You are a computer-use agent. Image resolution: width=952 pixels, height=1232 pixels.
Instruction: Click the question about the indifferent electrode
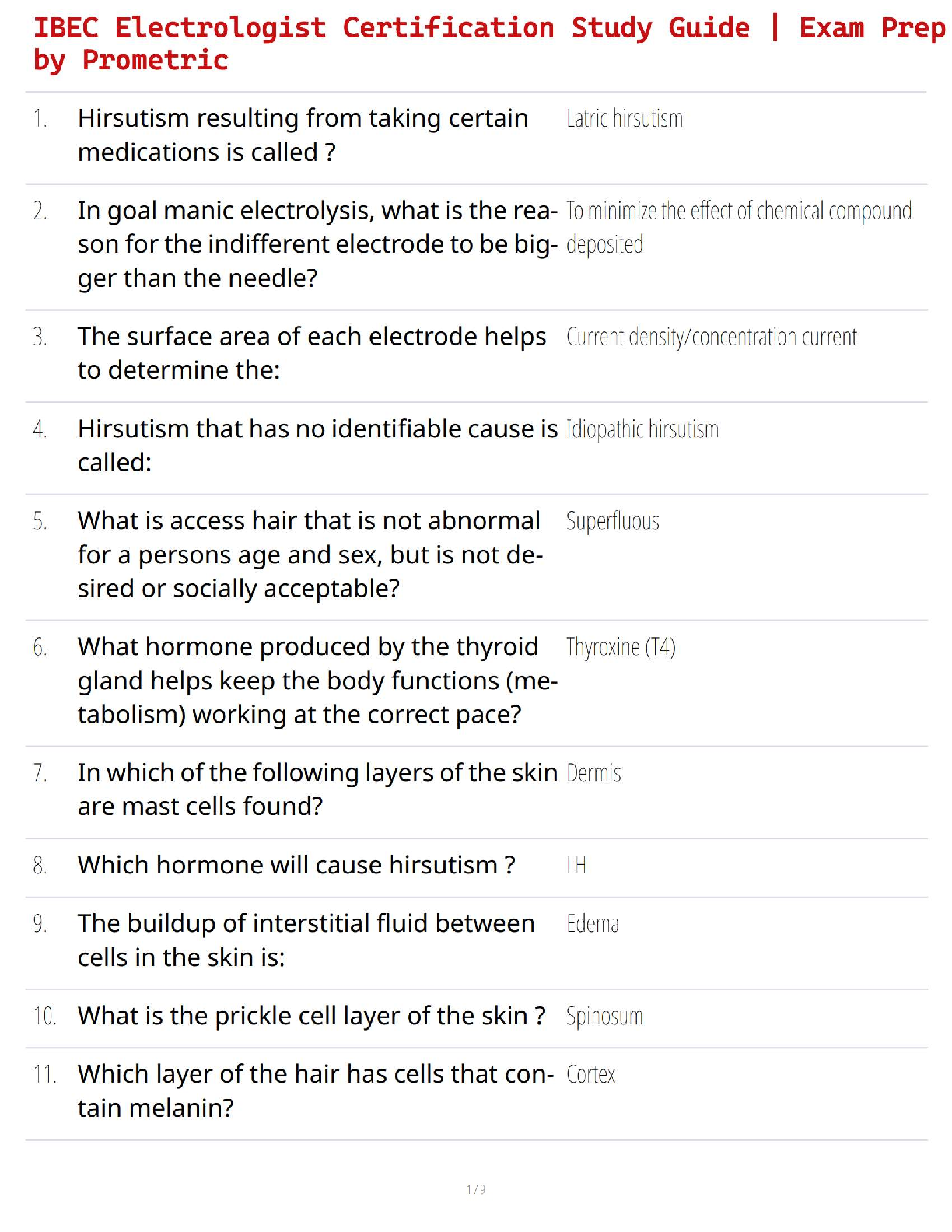pos(317,244)
